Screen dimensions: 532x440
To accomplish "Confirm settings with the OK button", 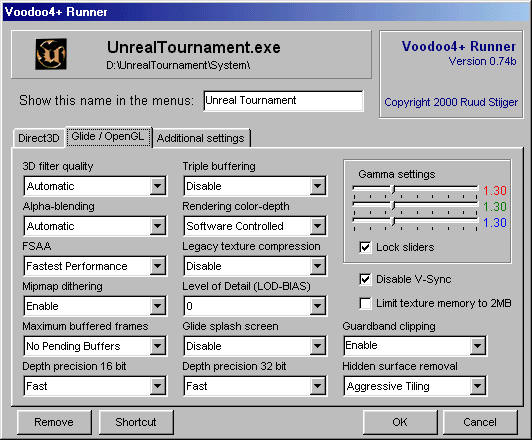I will (x=400, y=422).
